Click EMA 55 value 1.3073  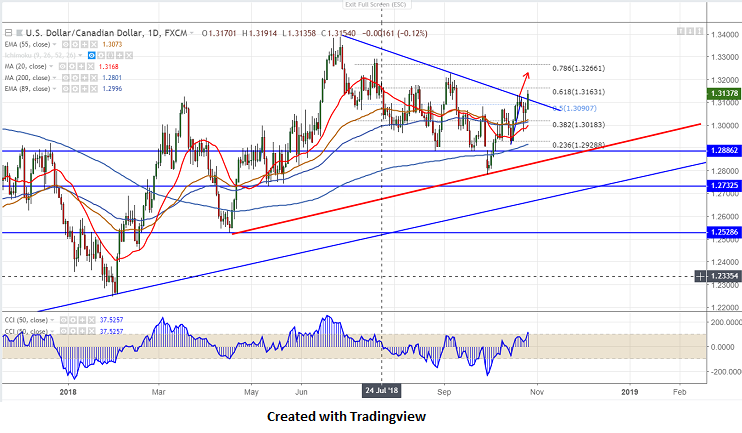(x=112, y=44)
